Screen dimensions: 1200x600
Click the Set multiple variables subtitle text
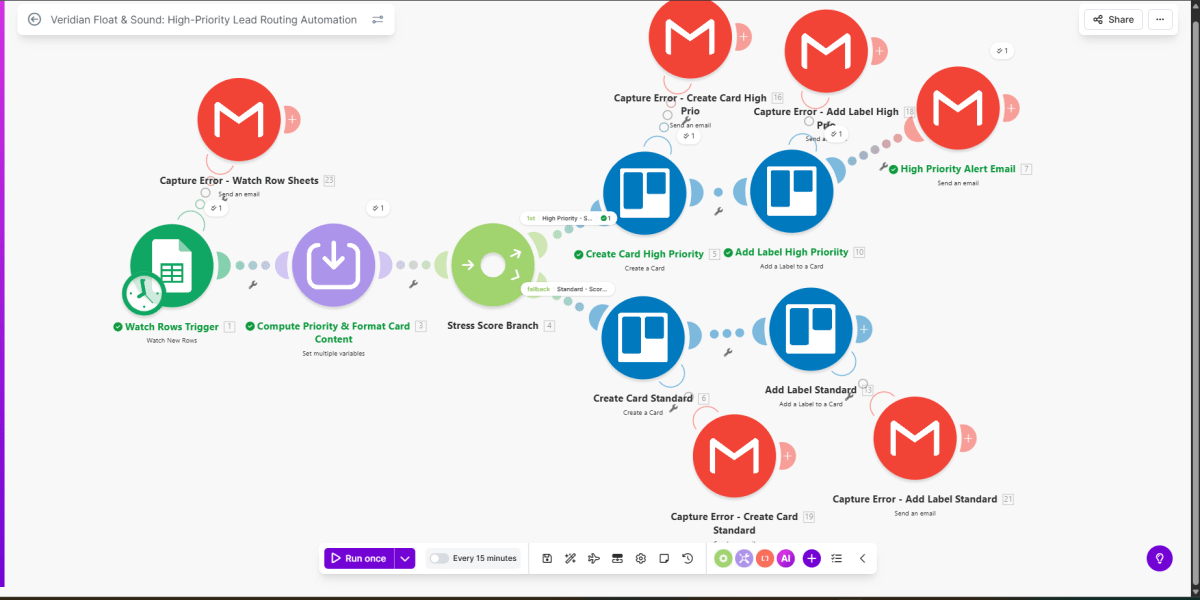coord(333,354)
